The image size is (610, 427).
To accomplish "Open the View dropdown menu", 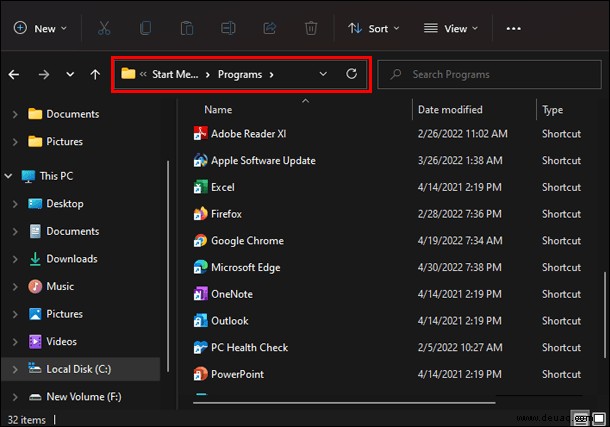I will (450, 28).
